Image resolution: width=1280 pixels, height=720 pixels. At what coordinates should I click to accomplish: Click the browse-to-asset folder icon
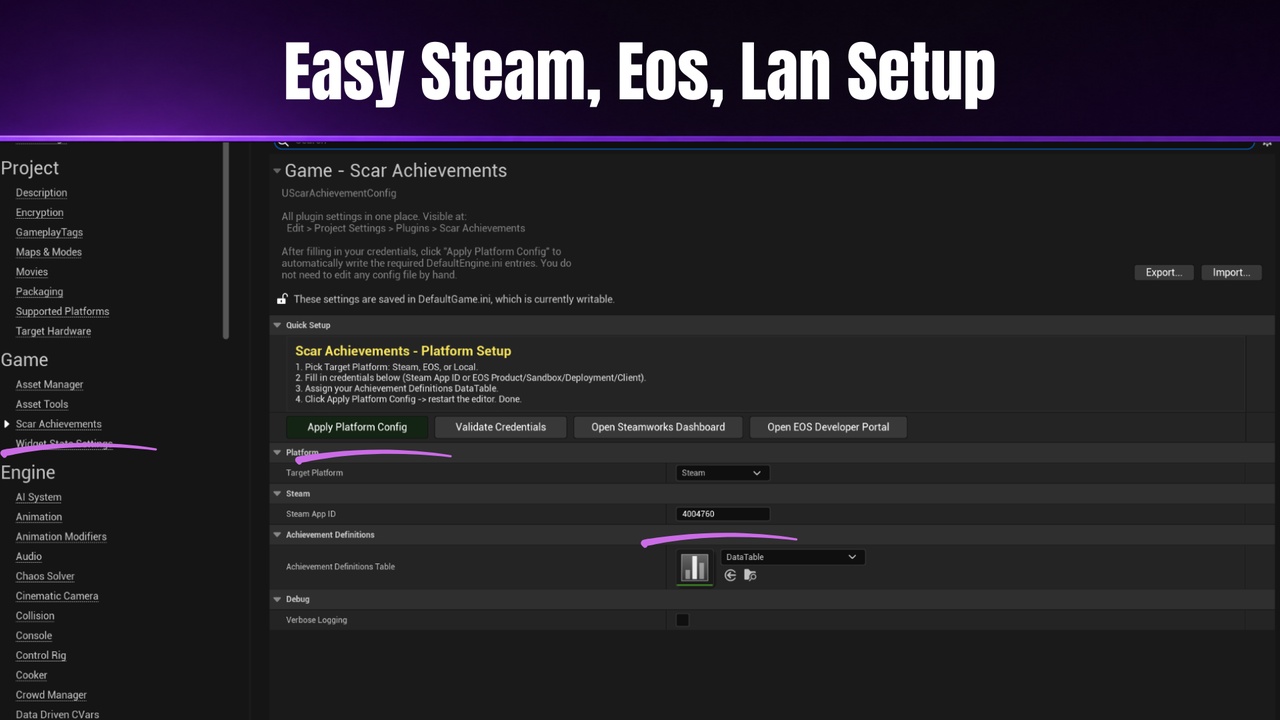coord(750,575)
